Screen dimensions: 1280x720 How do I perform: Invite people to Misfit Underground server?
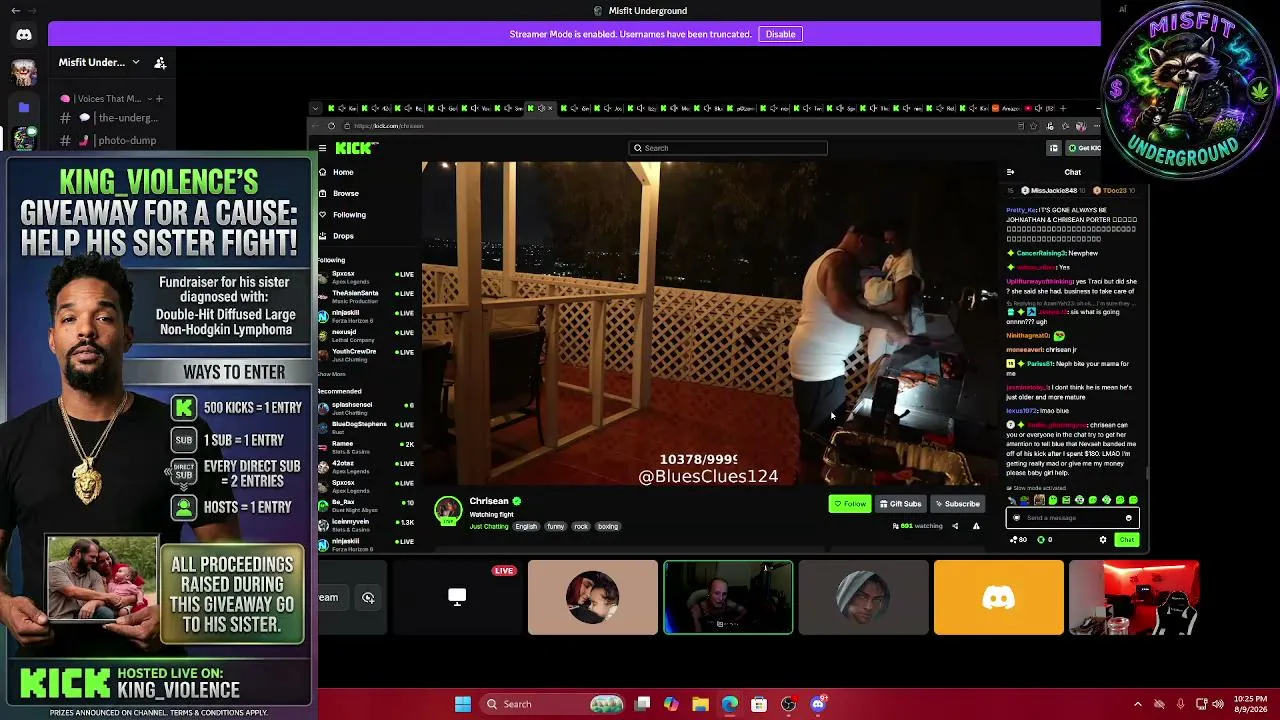160,62
